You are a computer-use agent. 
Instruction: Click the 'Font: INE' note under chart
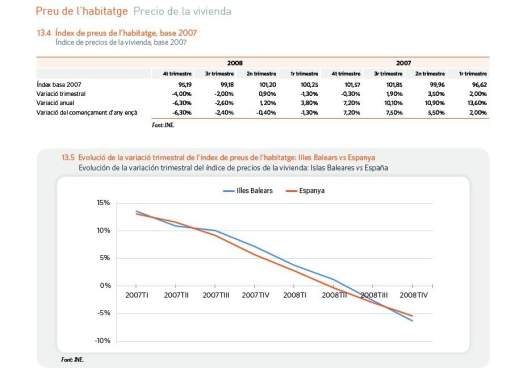[72, 360]
